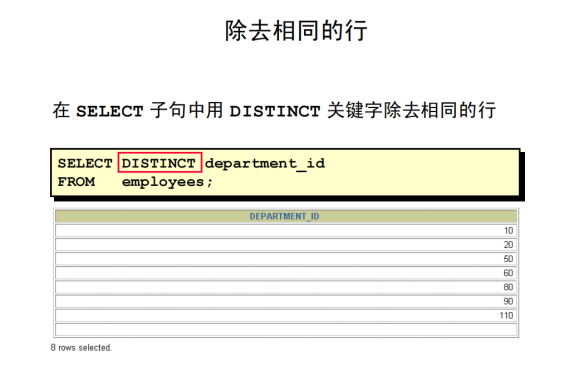Click the employees; table name
583x379 pixels.
click(x=167, y=183)
